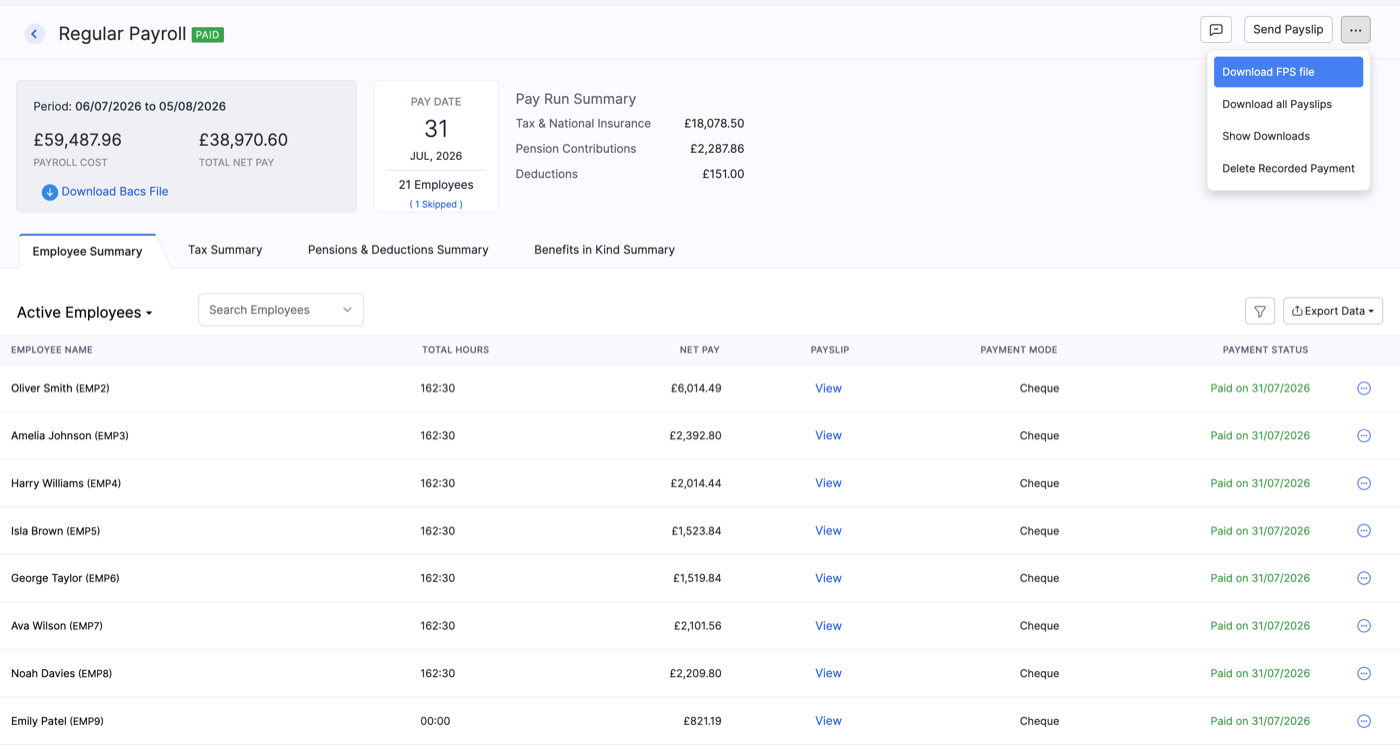Image resolution: width=1400 pixels, height=750 pixels.
Task: Open row actions for Emily Patel
Action: (1364, 721)
